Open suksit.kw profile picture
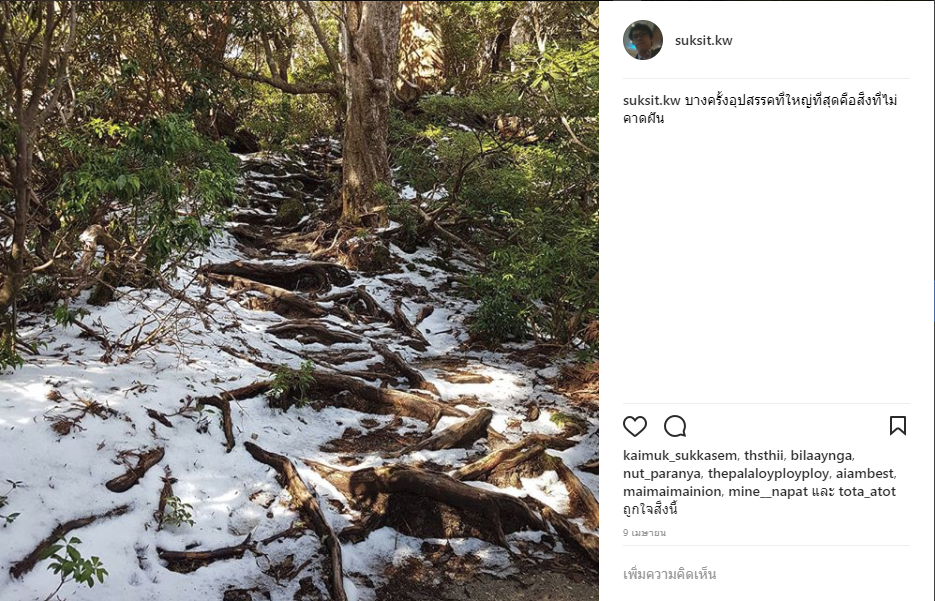 [x=643, y=40]
